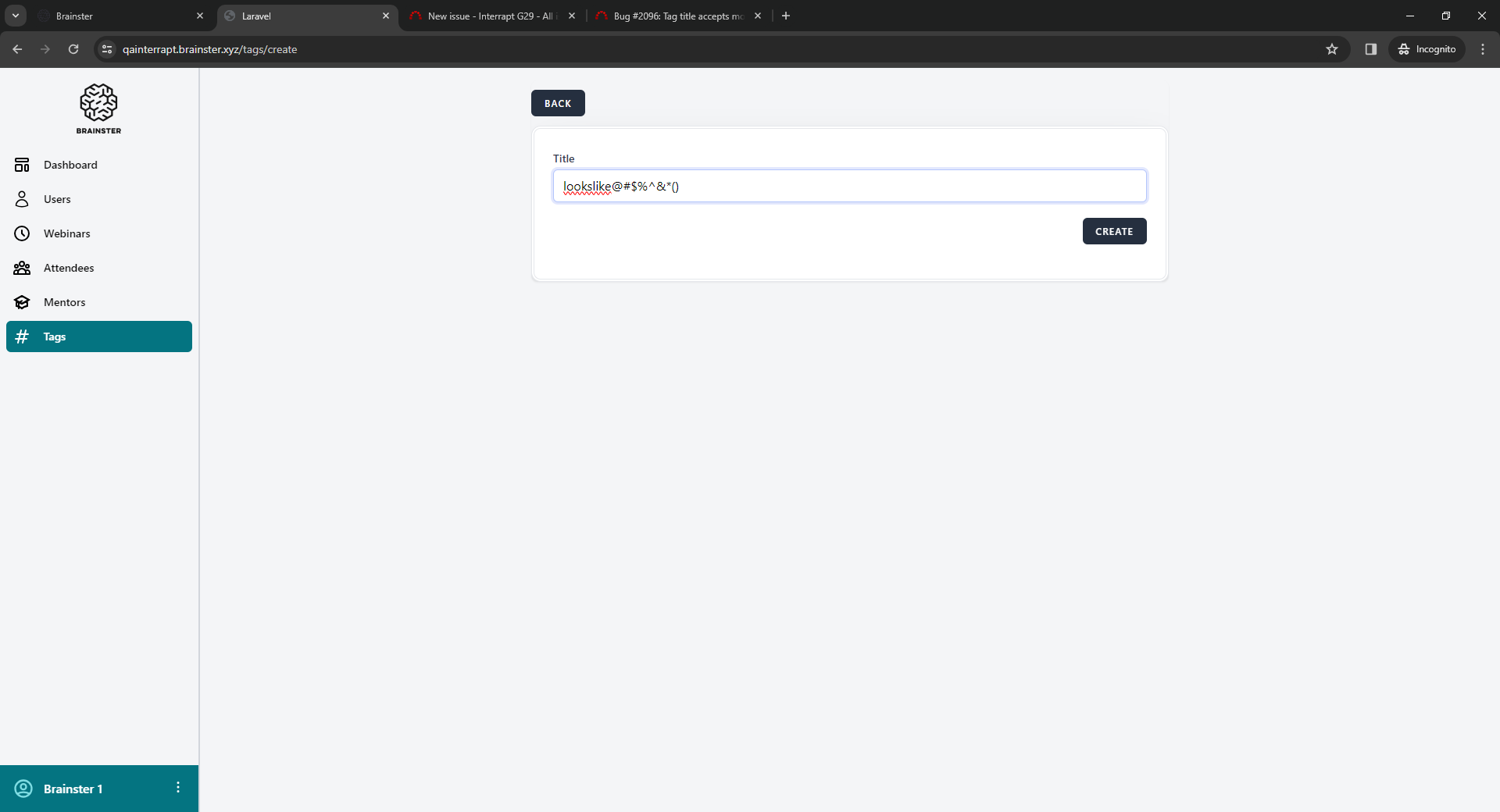Open the Brainster 1 three-dot menu
Screen dimensions: 1500x812
178,787
